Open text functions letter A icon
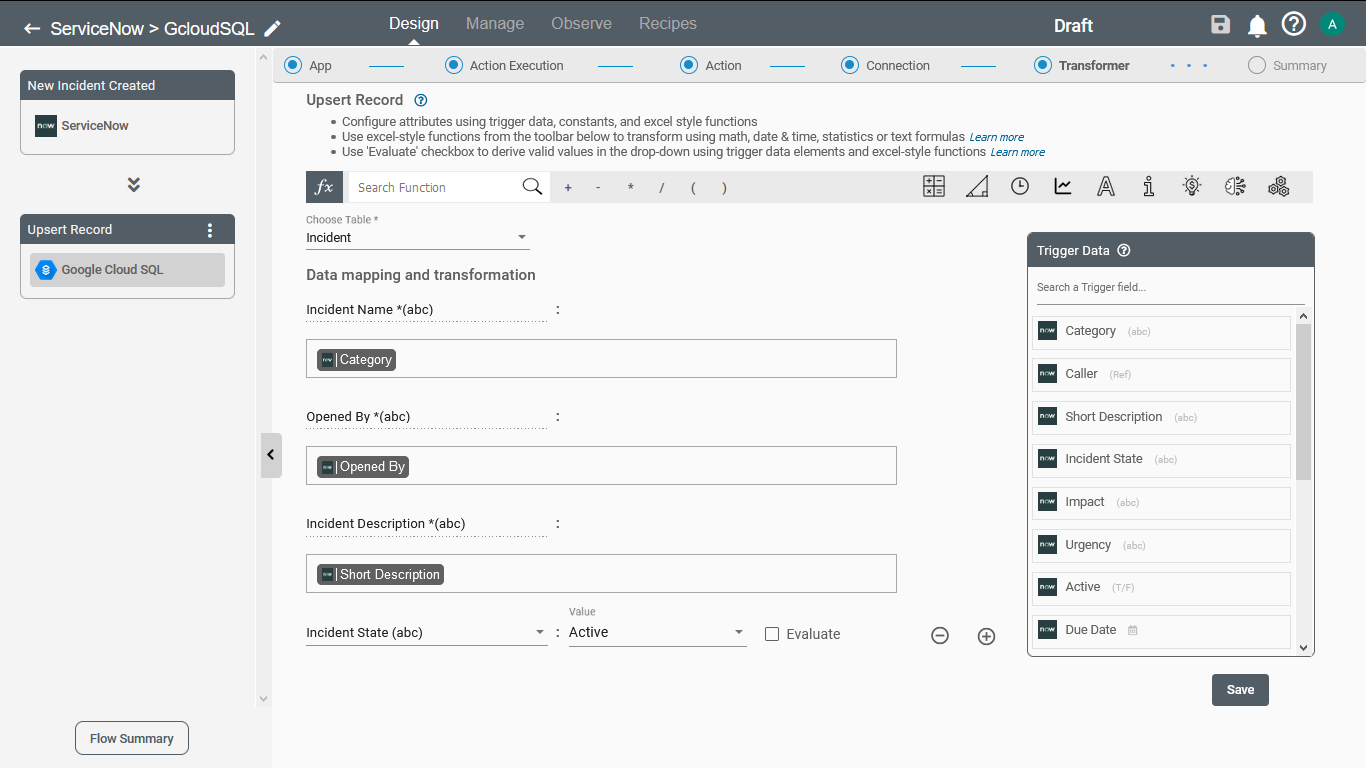Viewport: 1366px width, 768px height. point(1106,186)
